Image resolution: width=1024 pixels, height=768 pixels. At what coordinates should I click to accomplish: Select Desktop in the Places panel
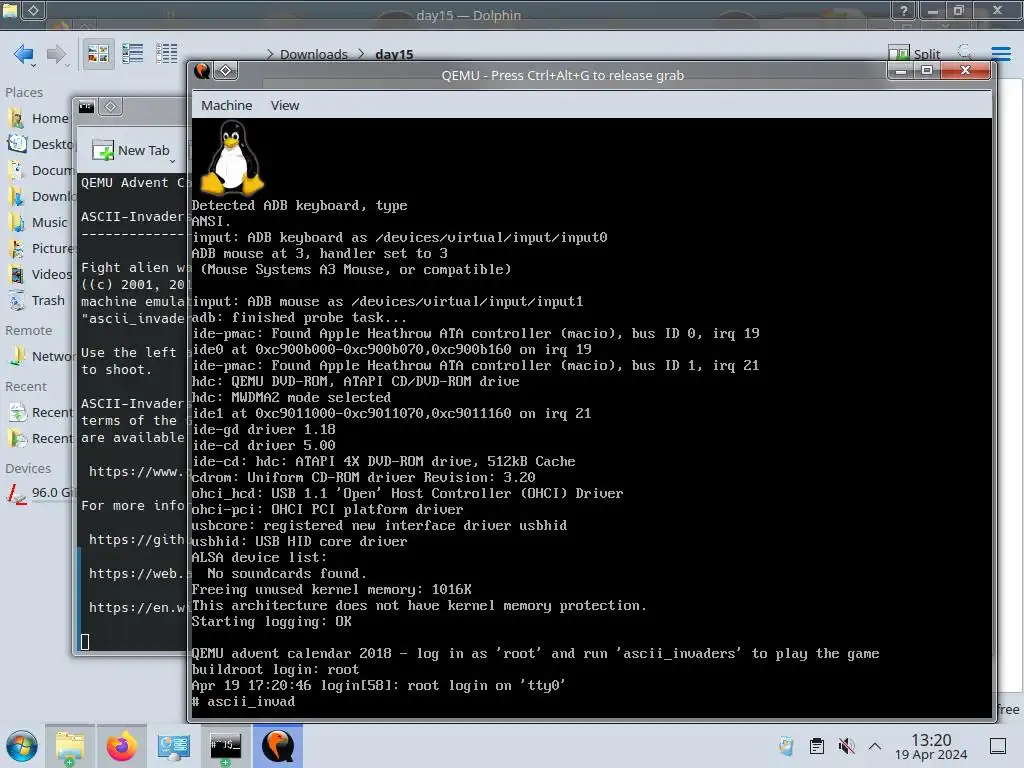(x=39, y=144)
